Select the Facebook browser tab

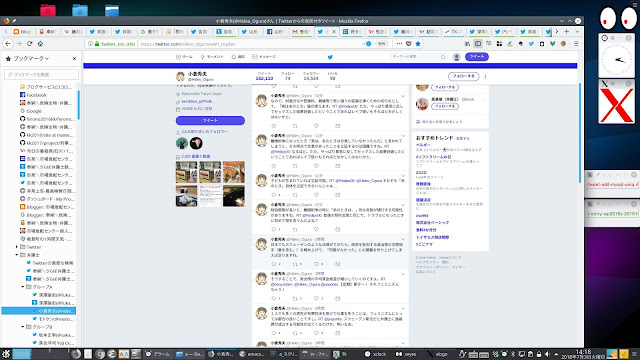click(275, 31)
